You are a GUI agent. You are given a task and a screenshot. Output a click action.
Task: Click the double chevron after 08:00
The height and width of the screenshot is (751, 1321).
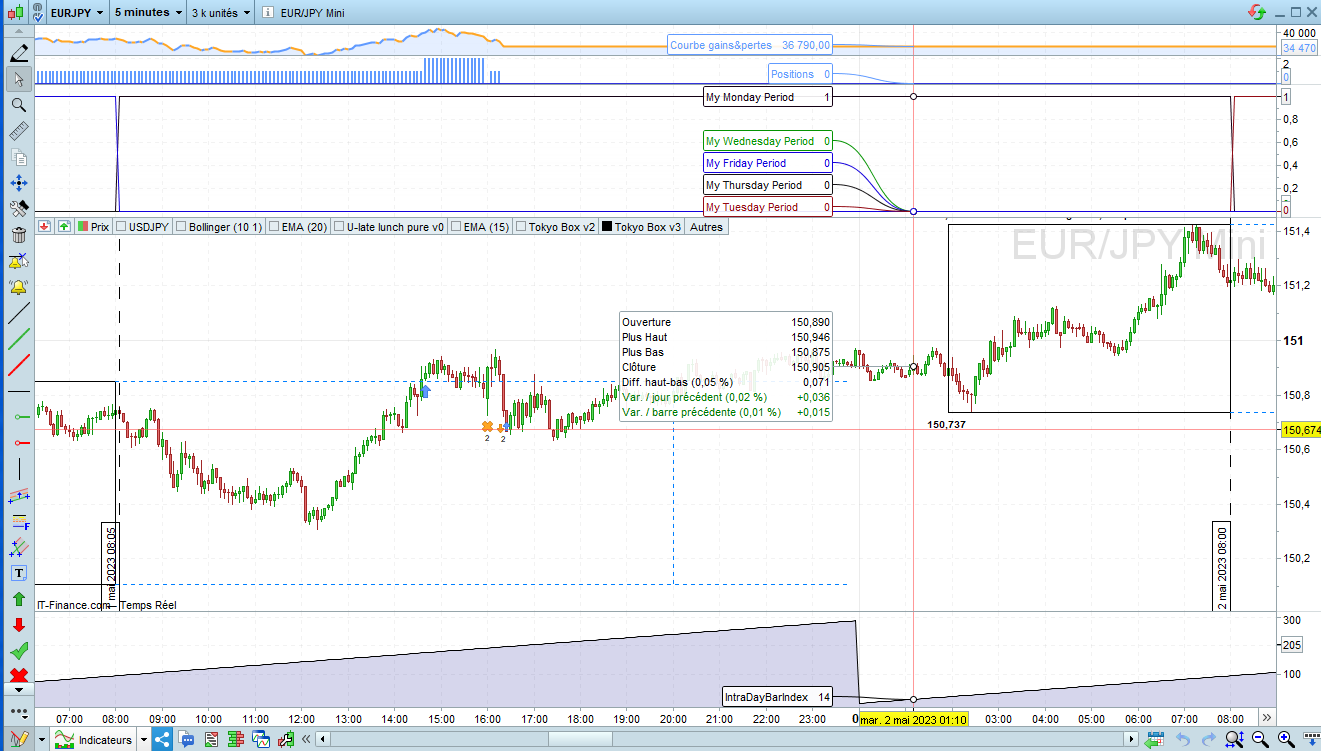(1266, 718)
